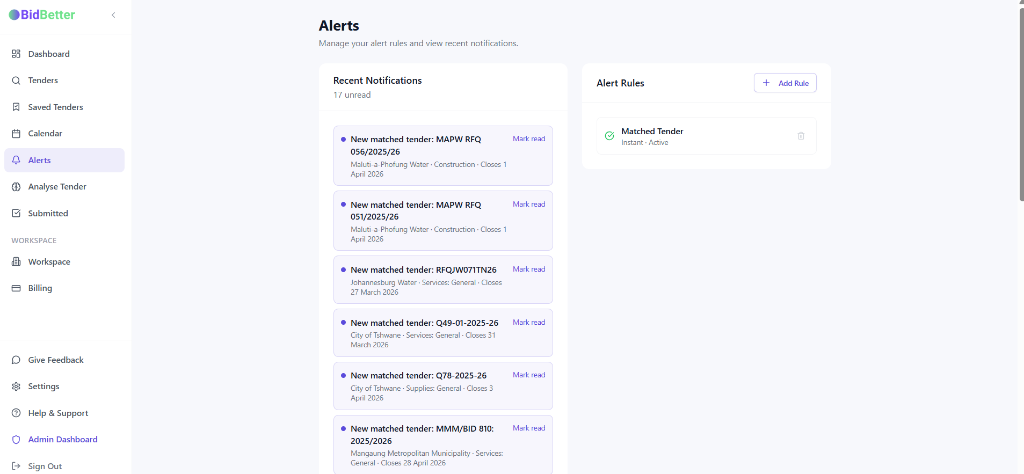Mark RFQJW071TN26 notification as read
Viewport: 1024px width, 474px height.
coord(528,269)
